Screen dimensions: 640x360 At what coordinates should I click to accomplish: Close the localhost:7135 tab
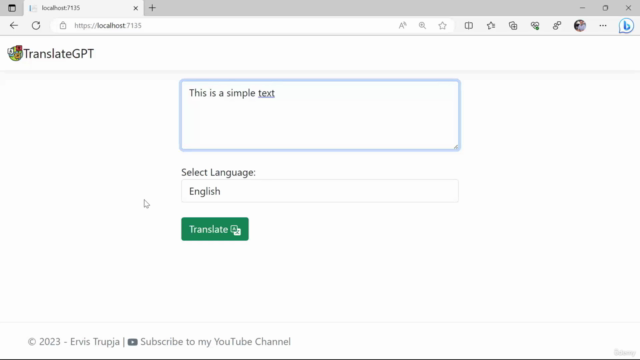pos(136,8)
